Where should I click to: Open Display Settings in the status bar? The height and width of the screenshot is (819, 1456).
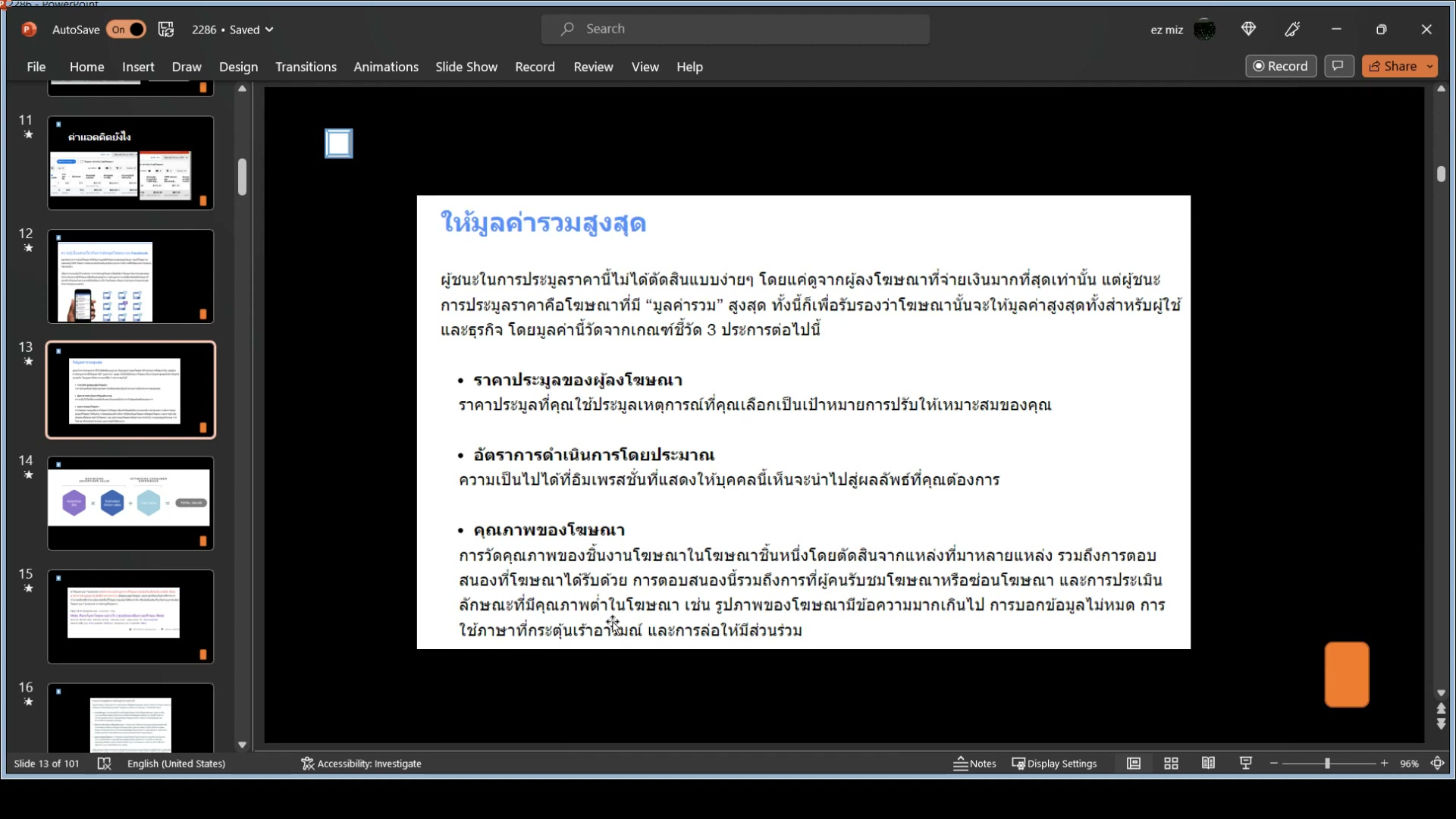coord(1055,764)
